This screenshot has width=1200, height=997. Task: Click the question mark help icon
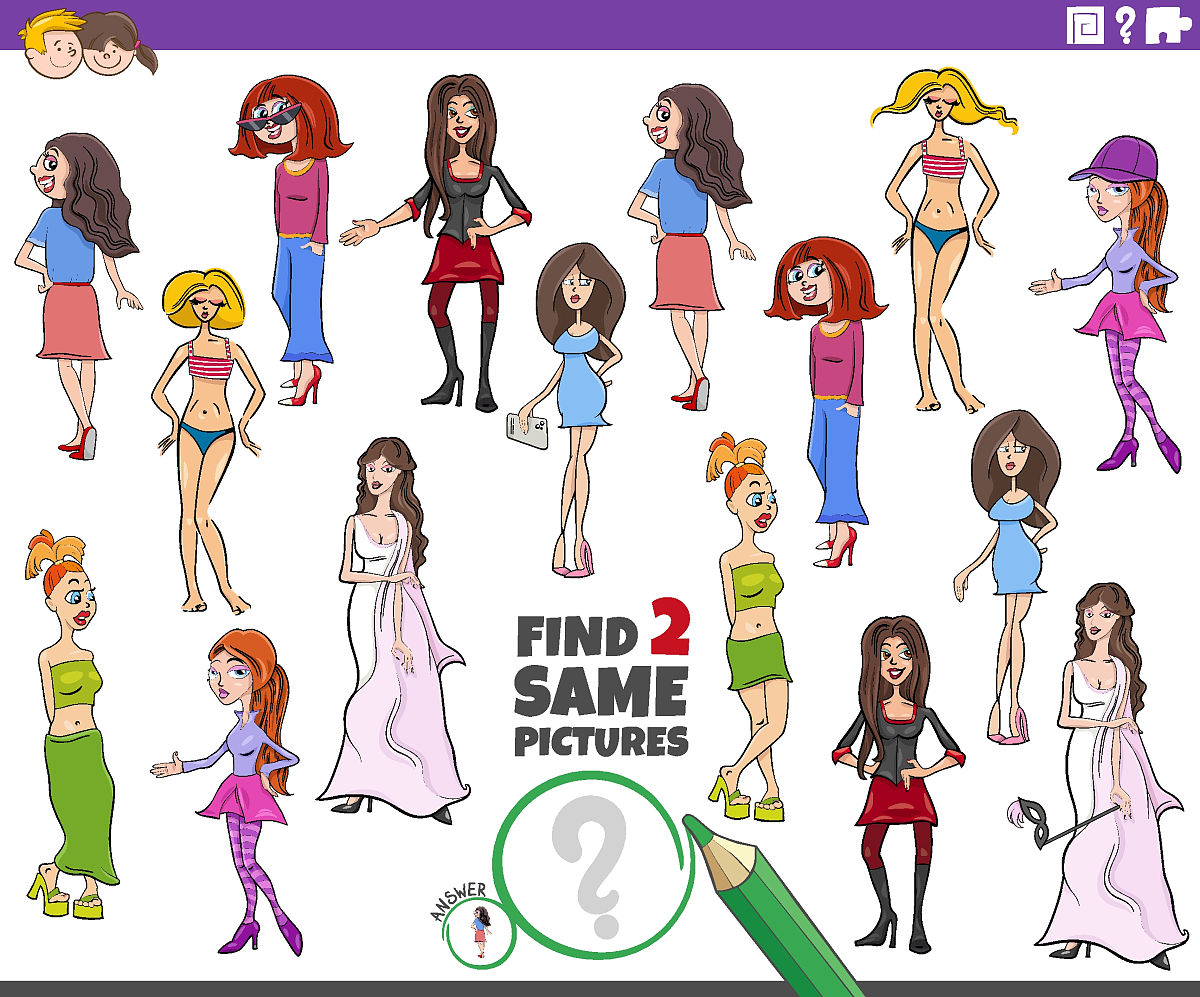[1125, 24]
